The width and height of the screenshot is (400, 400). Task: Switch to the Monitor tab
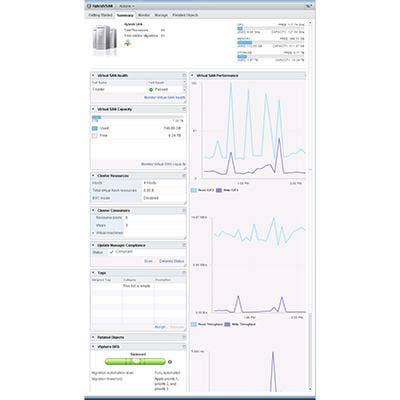[x=144, y=15]
